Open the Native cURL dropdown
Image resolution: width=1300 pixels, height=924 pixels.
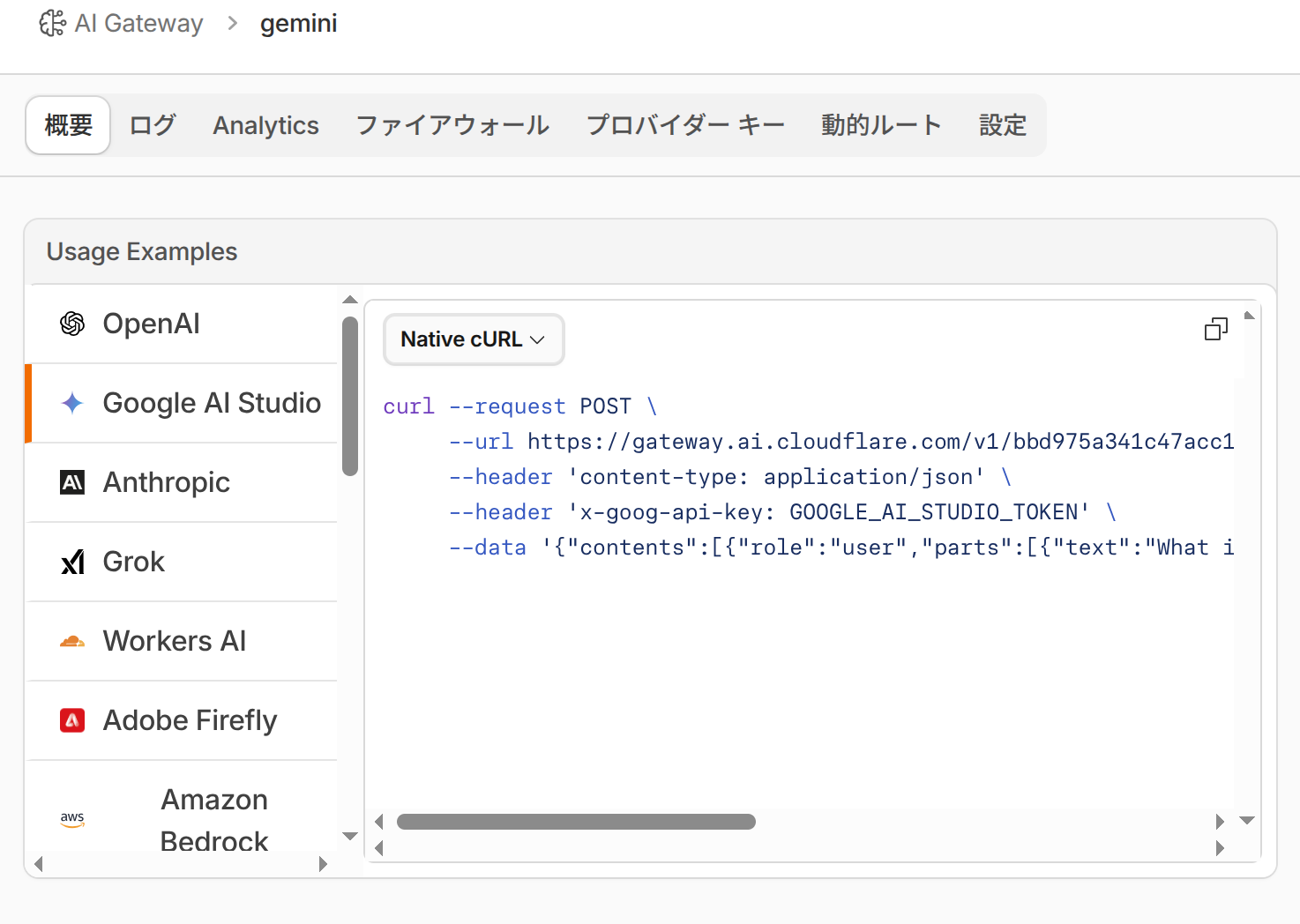pyautogui.click(x=473, y=339)
